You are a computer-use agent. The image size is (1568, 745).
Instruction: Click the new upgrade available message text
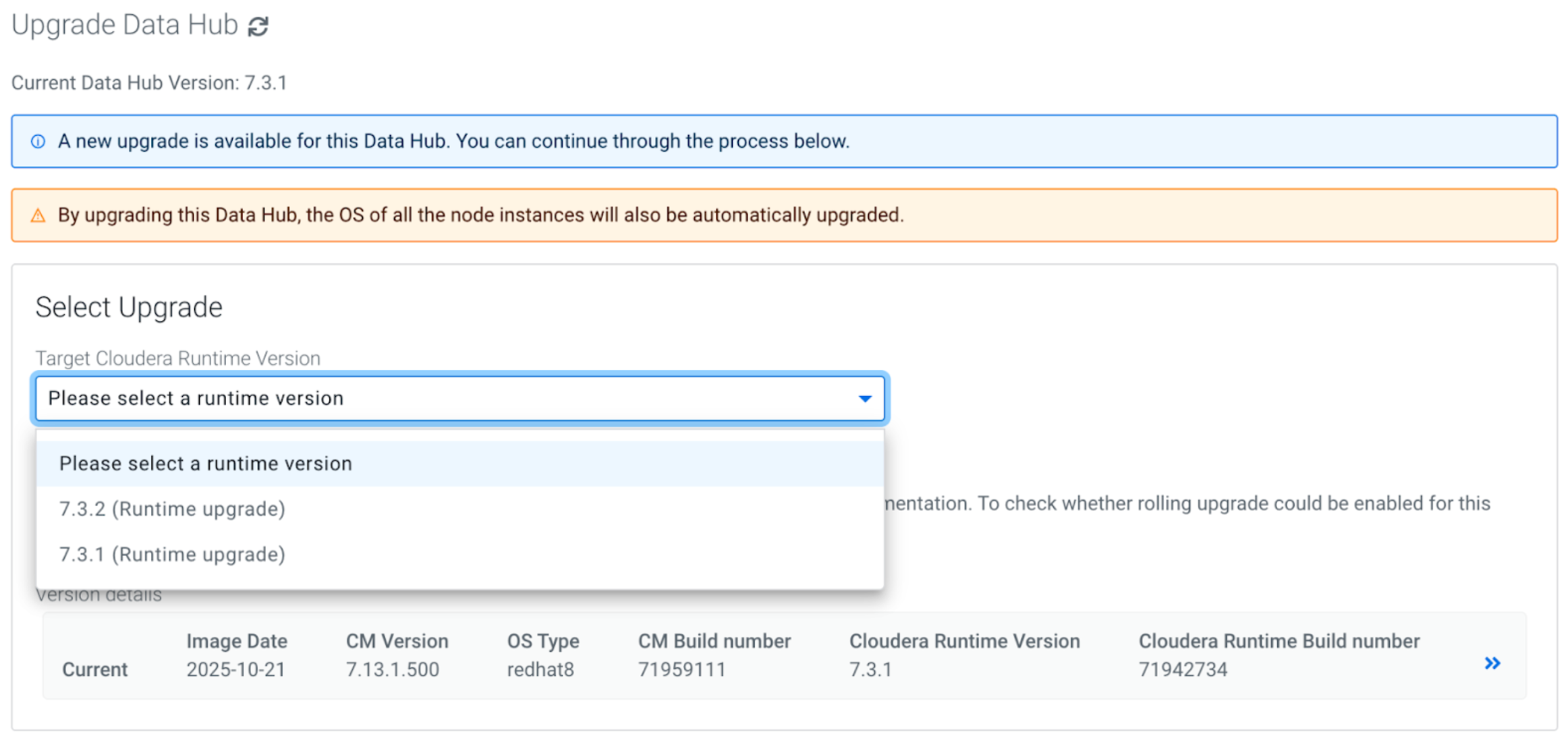click(x=453, y=142)
